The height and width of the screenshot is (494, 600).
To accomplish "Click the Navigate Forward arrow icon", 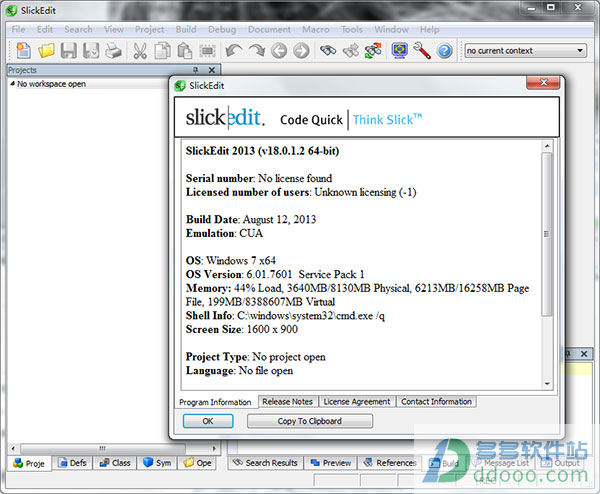I will (x=301, y=51).
